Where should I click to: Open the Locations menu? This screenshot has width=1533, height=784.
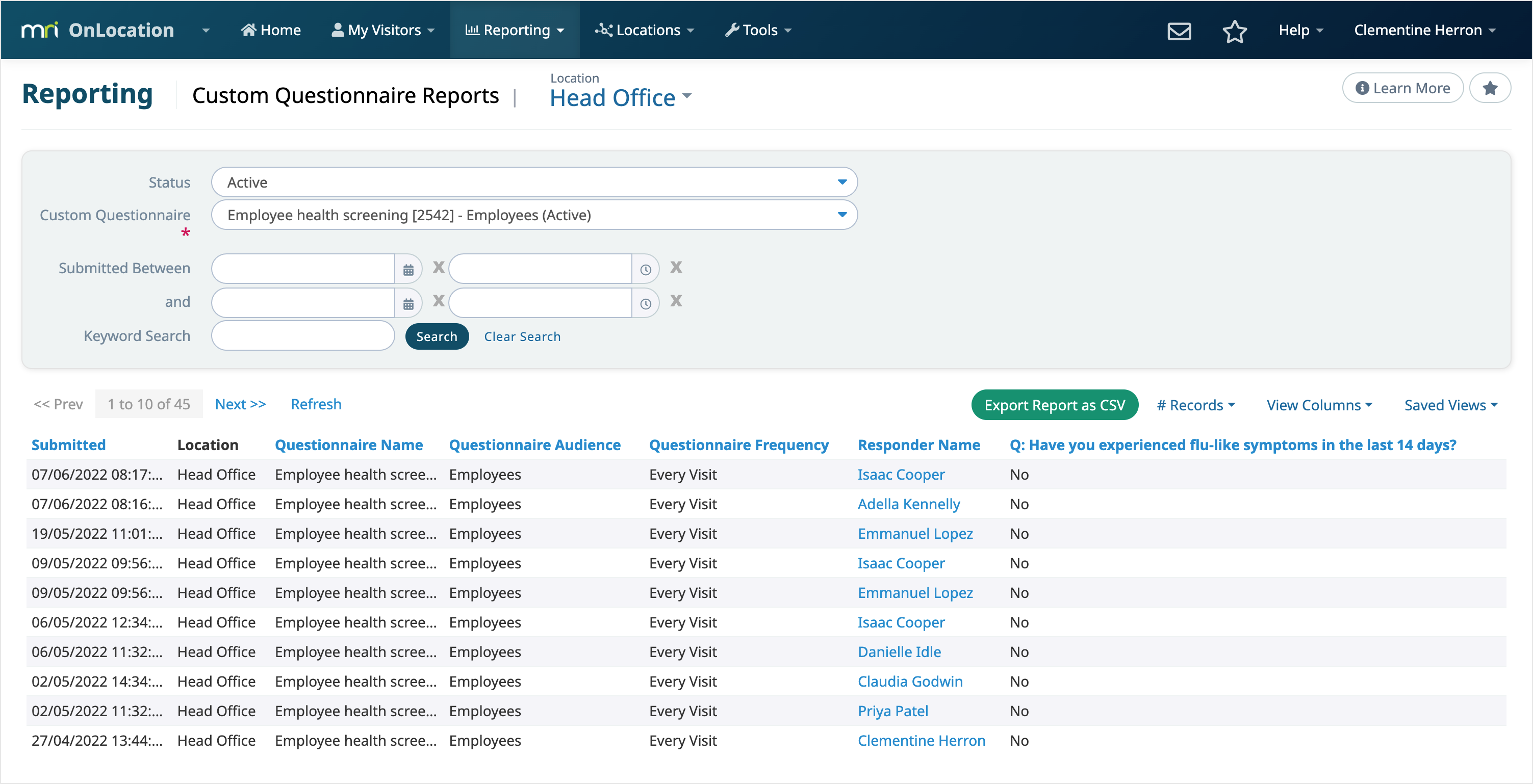tap(645, 31)
